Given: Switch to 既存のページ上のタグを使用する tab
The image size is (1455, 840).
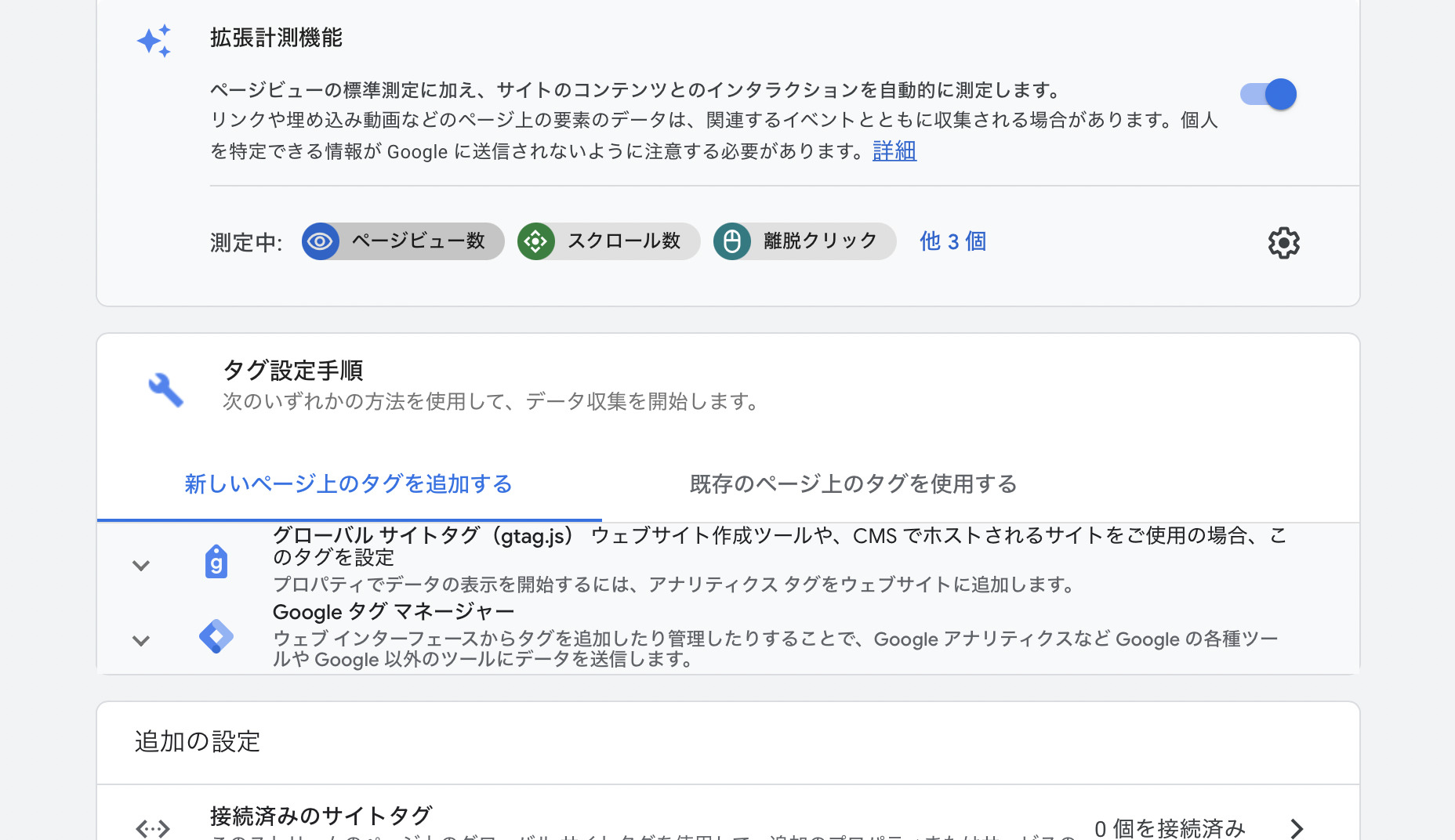Looking at the screenshot, I should point(854,484).
